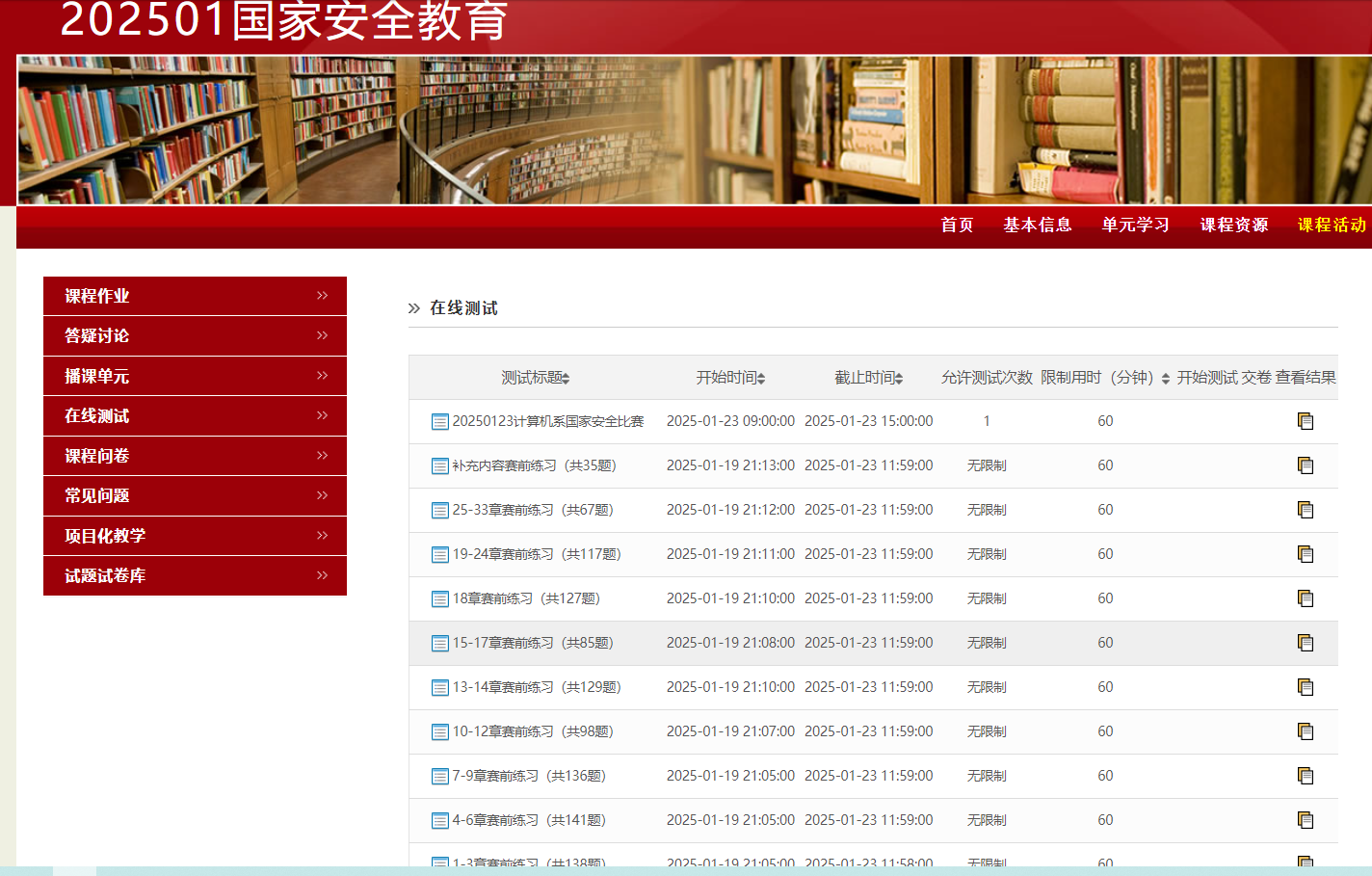Sort by 开始时间 column arrows
The image size is (1372, 876).
pos(761,379)
